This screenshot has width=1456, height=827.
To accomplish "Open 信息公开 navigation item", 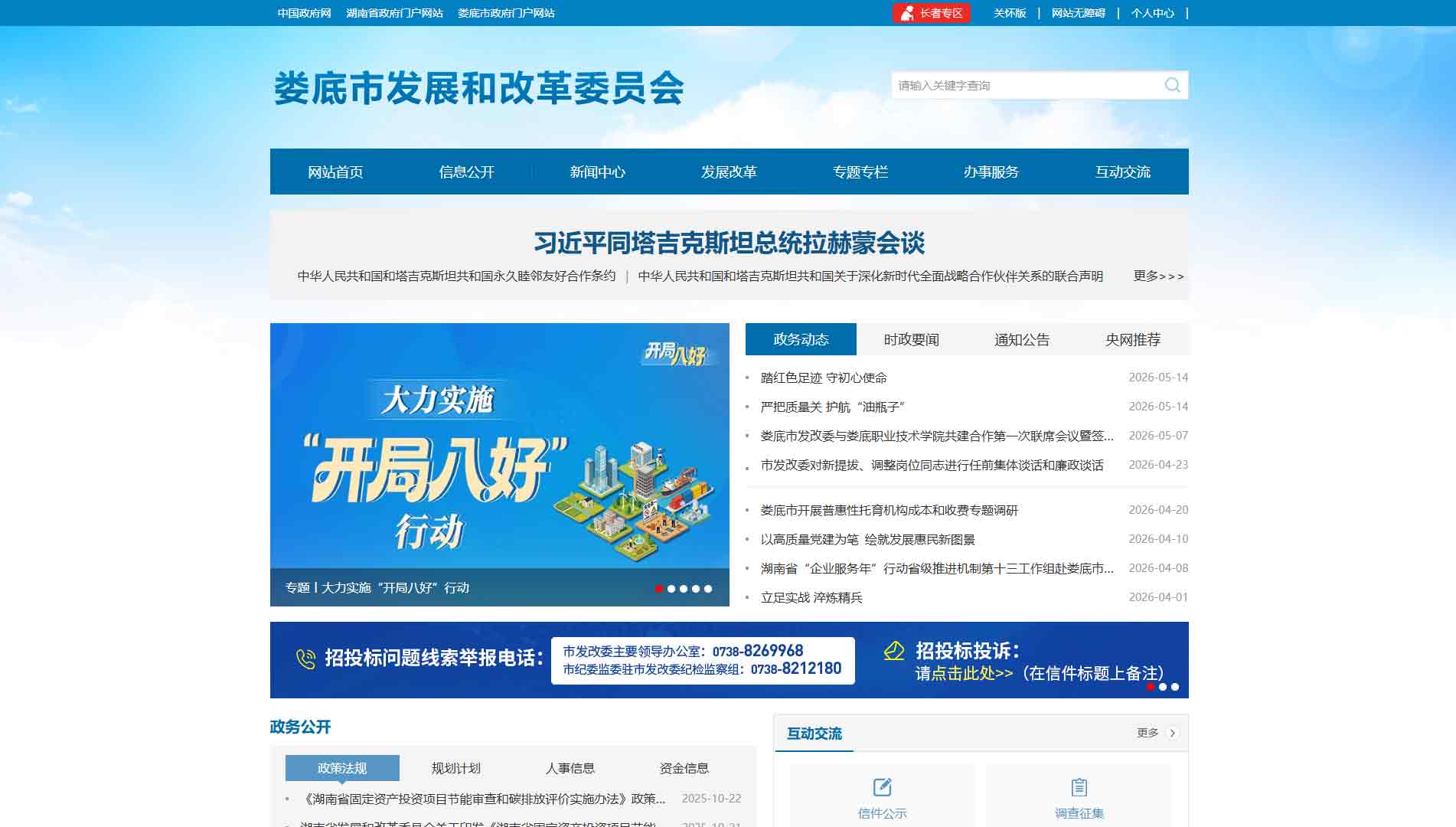I will click(x=467, y=172).
